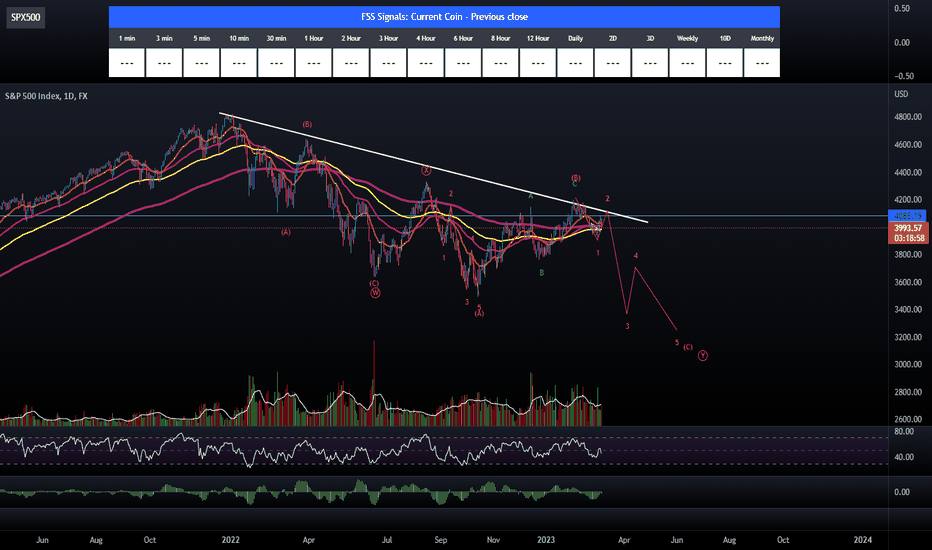
Task: Click the 12 Hour column header
Action: click(538, 38)
